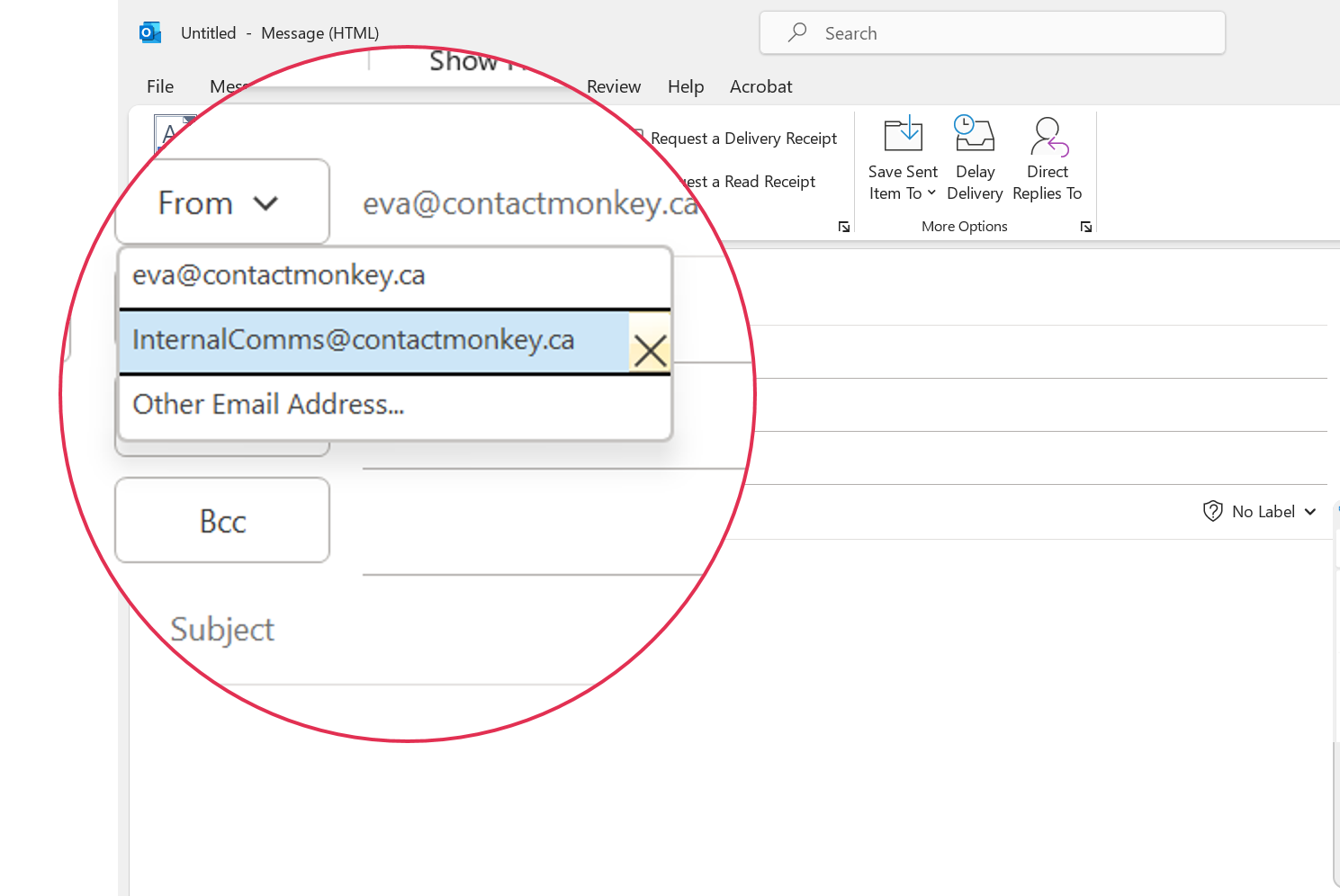The height and width of the screenshot is (896, 1340).
Task: Select eva@contactmonkey.ca from sender list
Action: tap(395, 277)
